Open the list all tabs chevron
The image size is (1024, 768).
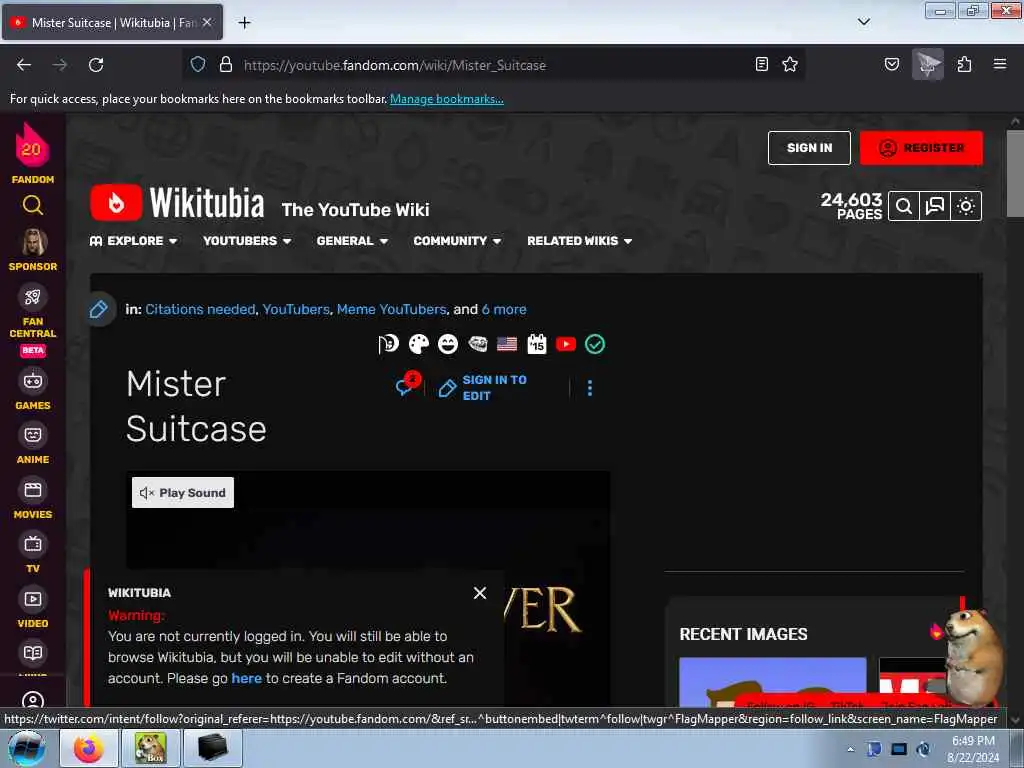[x=864, y=22]
